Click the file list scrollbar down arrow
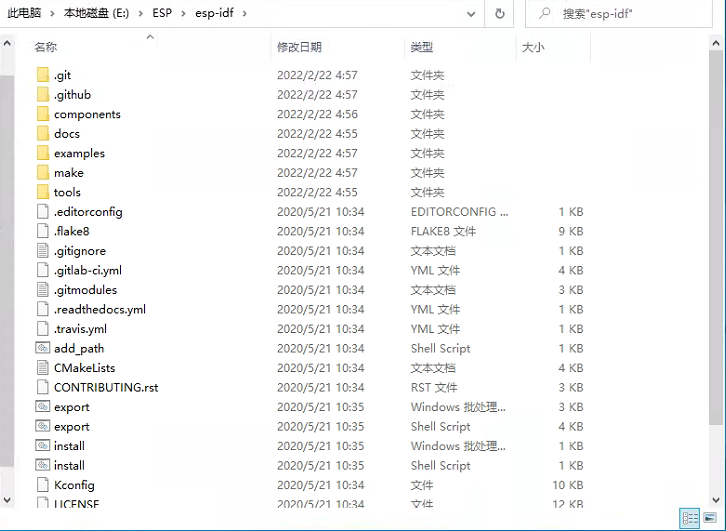 click(716, 500)
